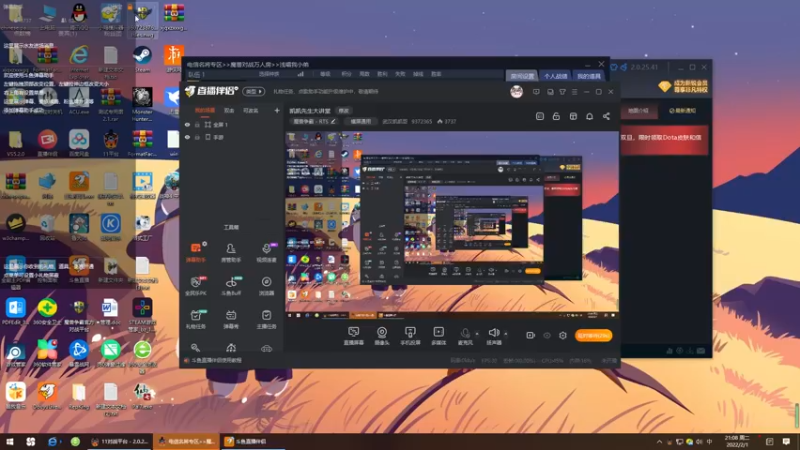Click the share icon above preview

(606, 116)
